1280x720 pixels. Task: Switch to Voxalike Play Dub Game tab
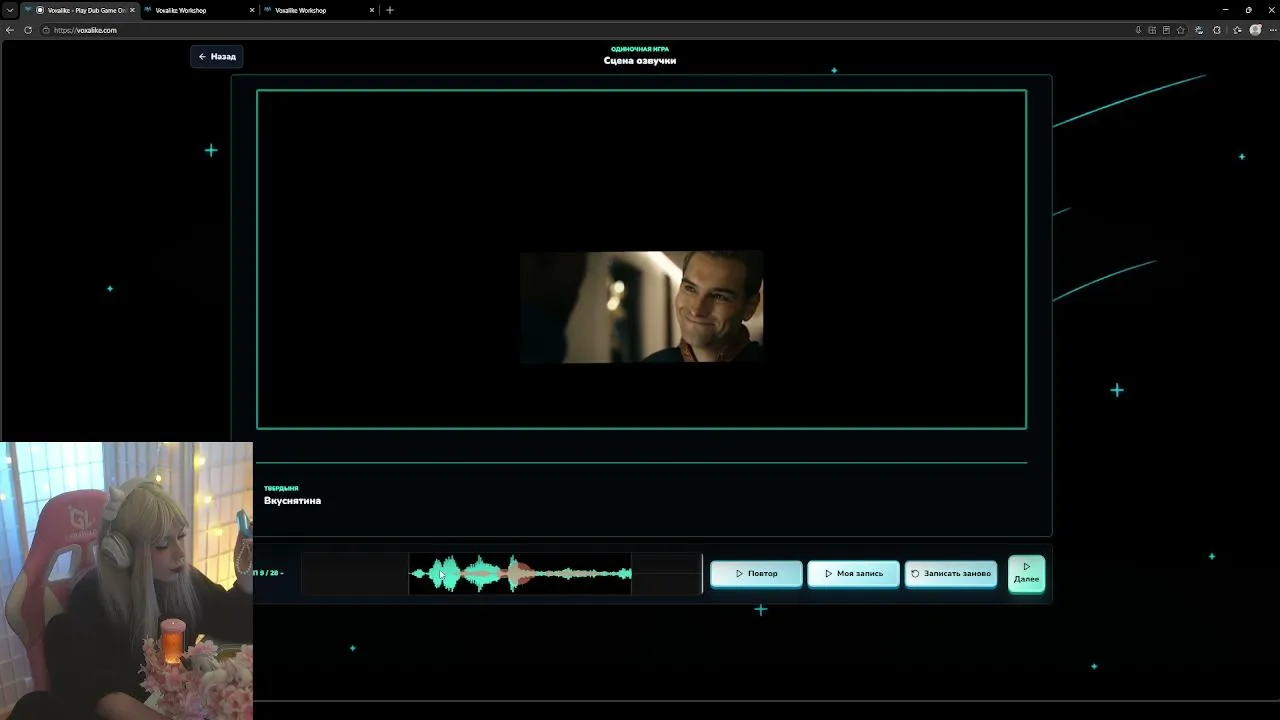pos(80,10)
